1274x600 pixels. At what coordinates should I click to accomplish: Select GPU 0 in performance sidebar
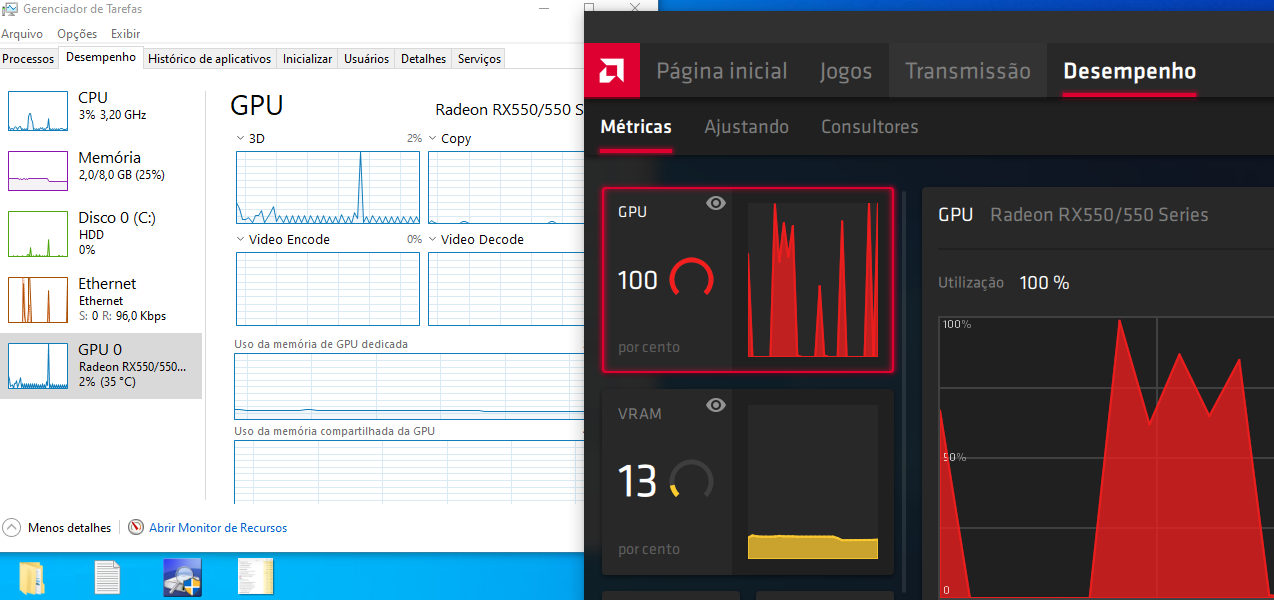(x=101, y=365)
